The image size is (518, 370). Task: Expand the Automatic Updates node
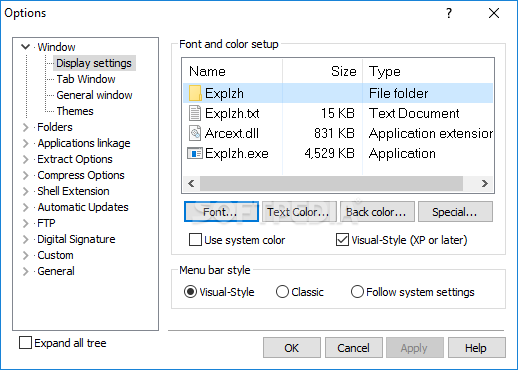(26, 207)
